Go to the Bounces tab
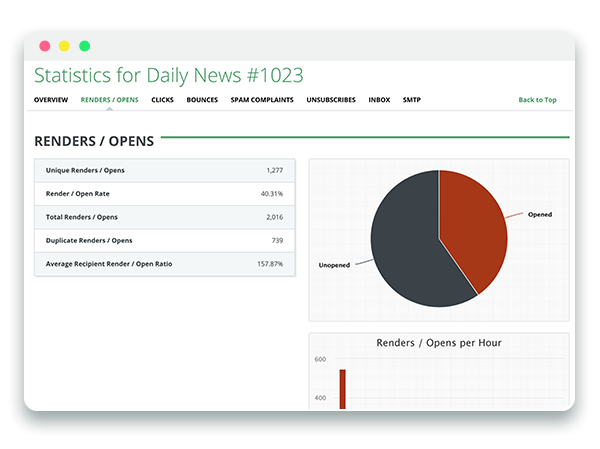The width and height of the screenshot is (600, 449). [201, 100]
